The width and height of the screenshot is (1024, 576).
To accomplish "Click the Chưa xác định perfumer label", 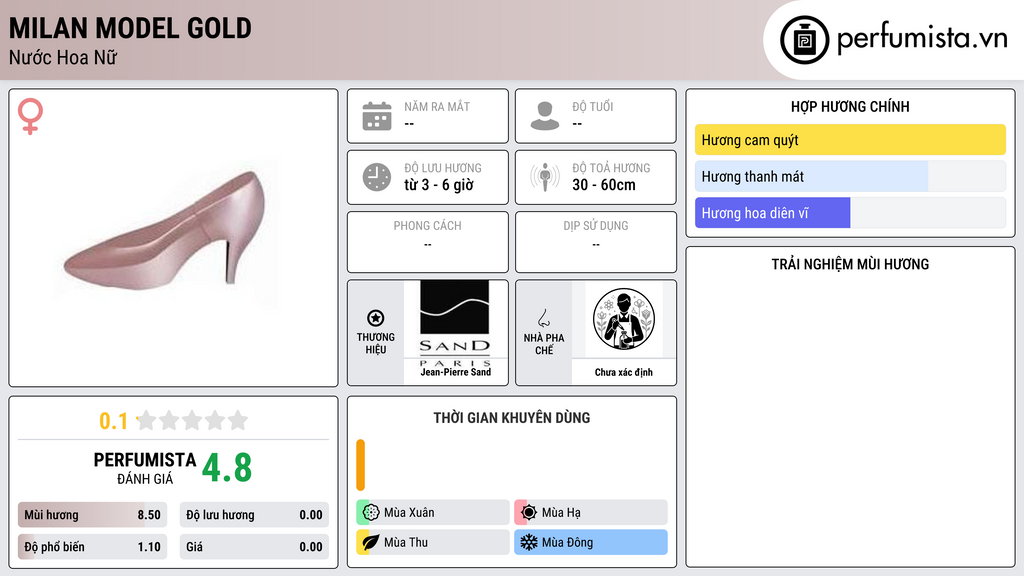I will click(623, 372).
